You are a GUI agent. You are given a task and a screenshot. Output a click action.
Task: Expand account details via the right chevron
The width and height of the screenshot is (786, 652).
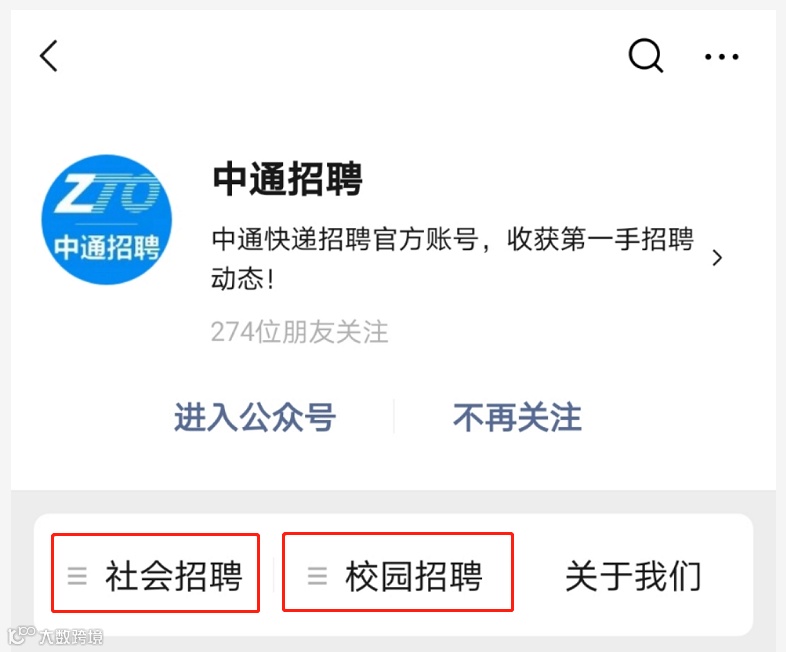coord(717,258)
